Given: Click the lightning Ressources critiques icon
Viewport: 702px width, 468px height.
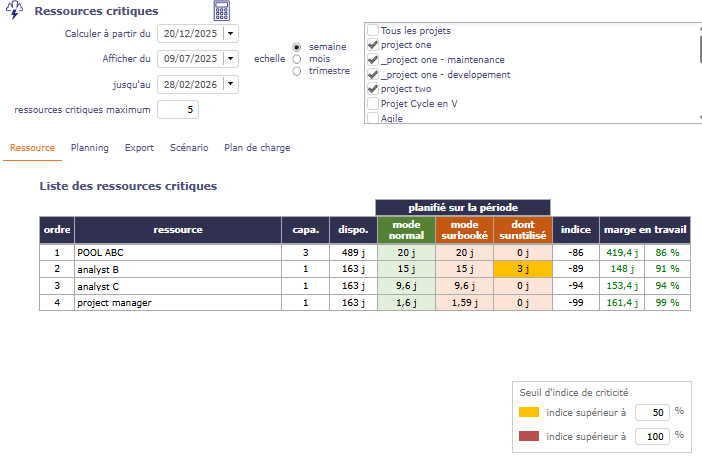Looking at the screenshot, I should pos(16,12).
